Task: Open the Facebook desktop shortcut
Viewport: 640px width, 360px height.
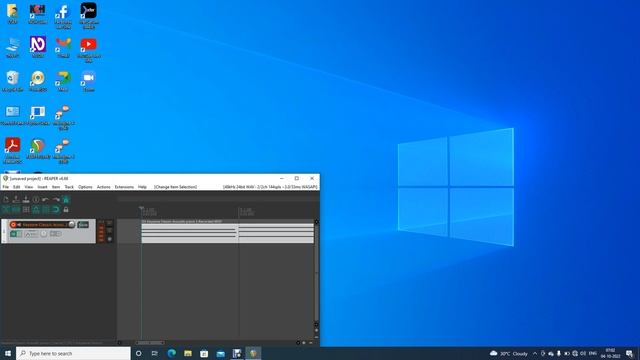Action: [x=63, y=16]
